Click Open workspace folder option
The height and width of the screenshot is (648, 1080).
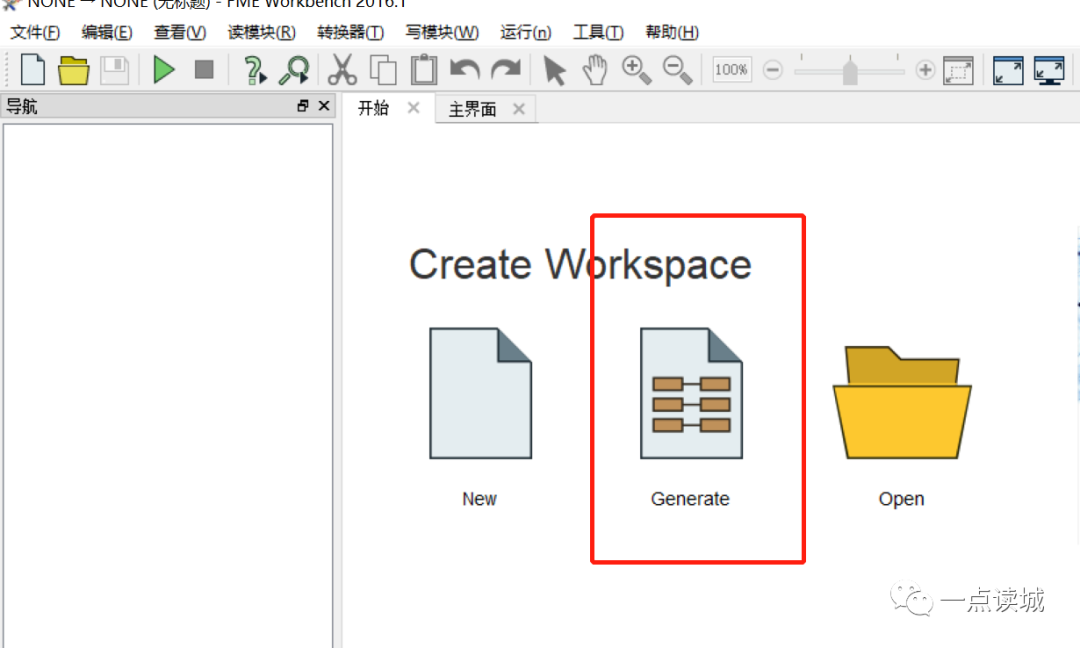(x=901, y=402)
